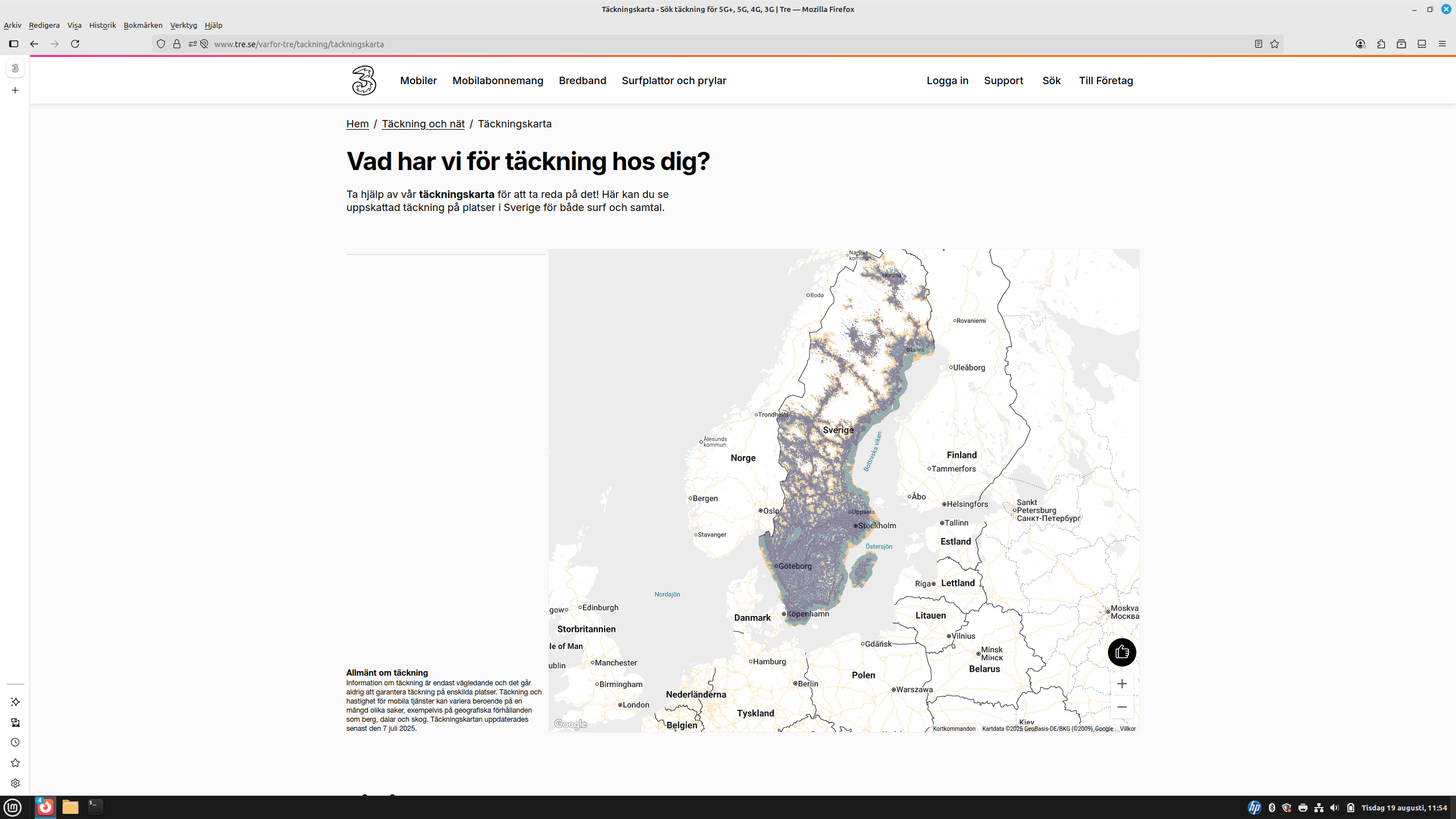Viewport: 1456px width, 819px height.
Task: Open Kortkommandon link on the map
Action: pyautogui.click(x=954, y=729)
